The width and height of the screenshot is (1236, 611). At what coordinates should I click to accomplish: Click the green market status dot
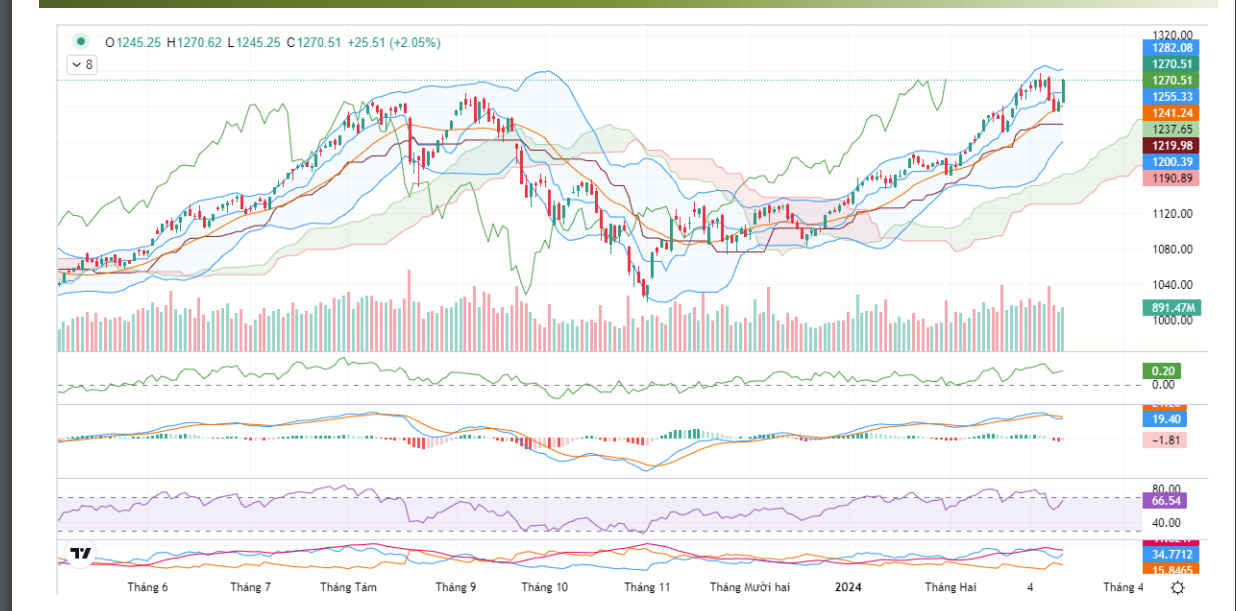[80, 42]
